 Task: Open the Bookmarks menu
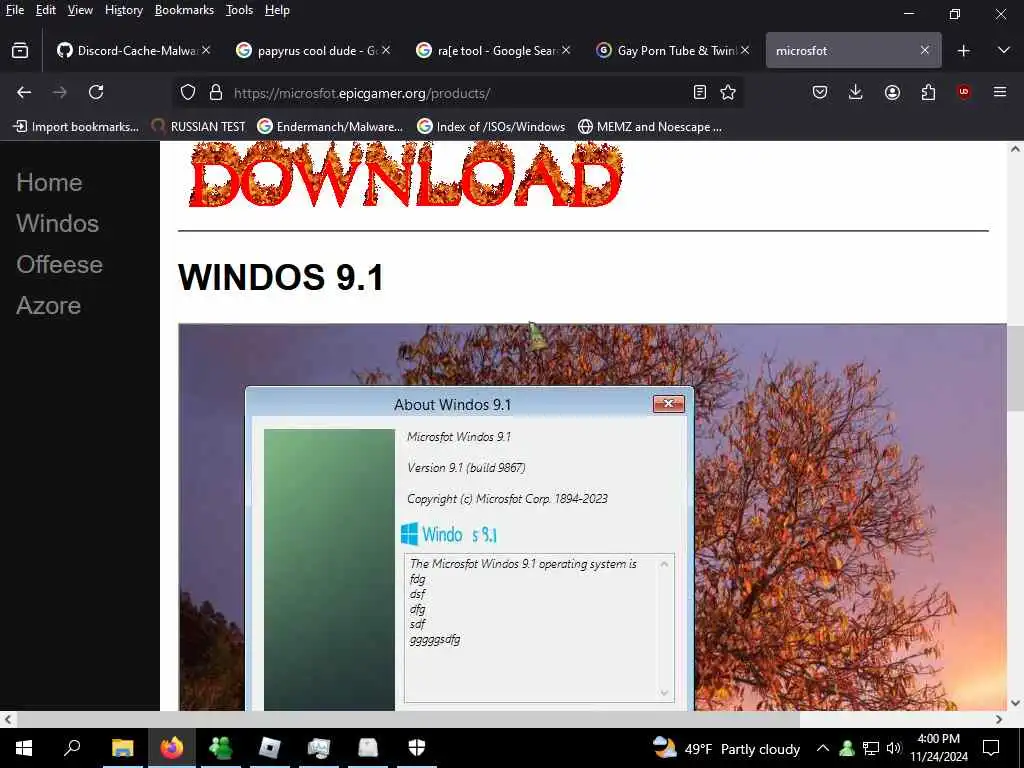click(184, 10)
